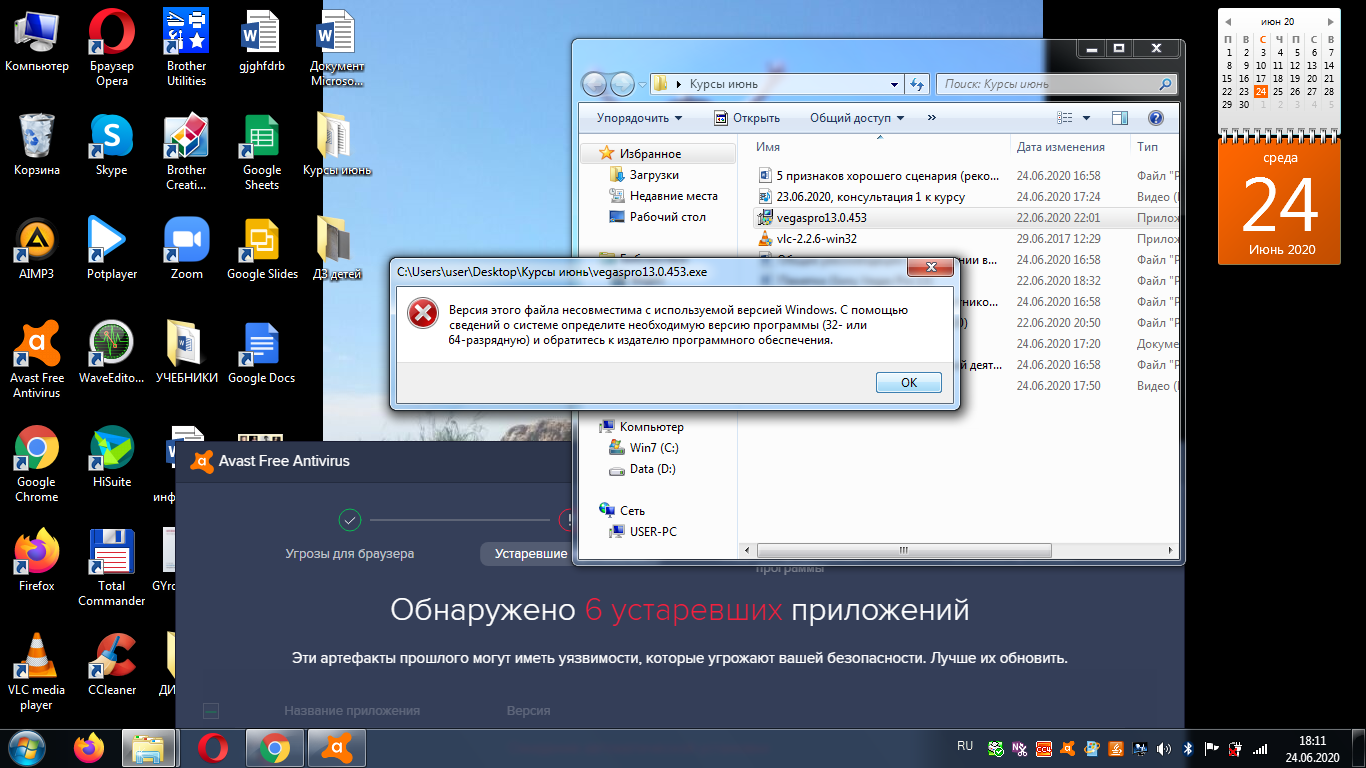This screenshot has width=1366, height=768.
Task: Launch CCleaner from the desktop
Action: 112,664
